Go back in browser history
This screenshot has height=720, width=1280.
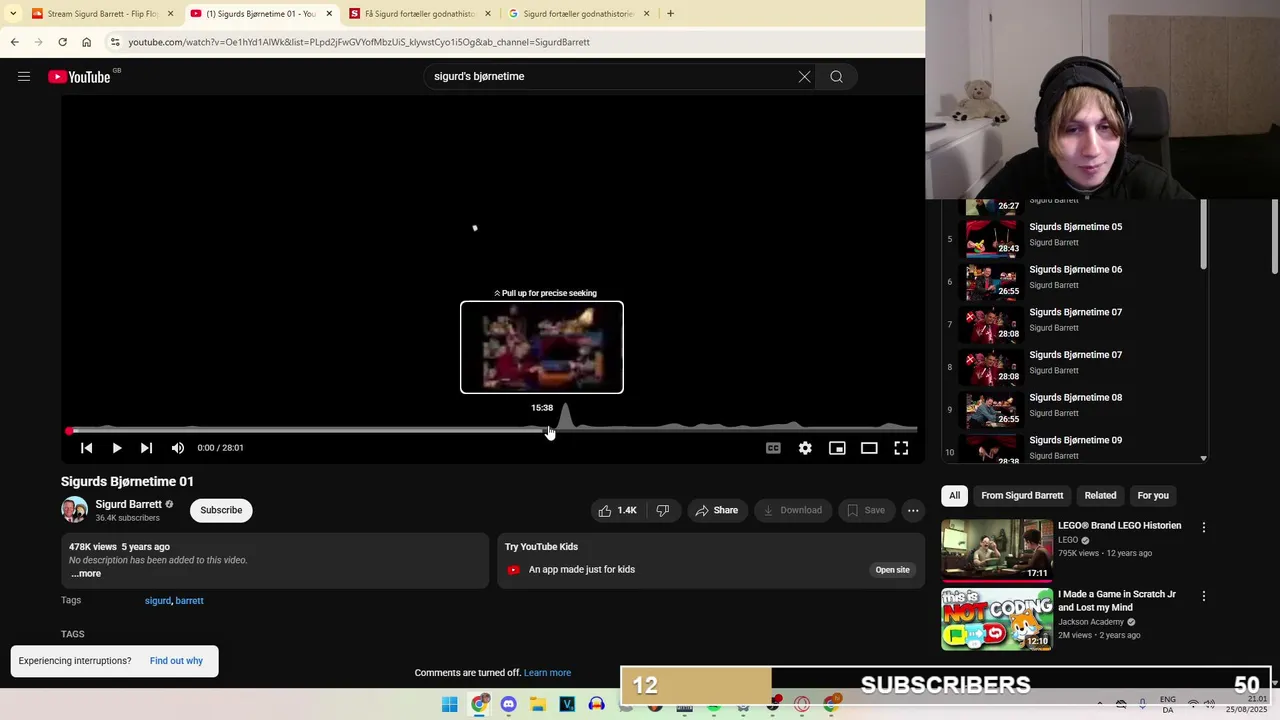pyautogui.click(x=14, y=42)
